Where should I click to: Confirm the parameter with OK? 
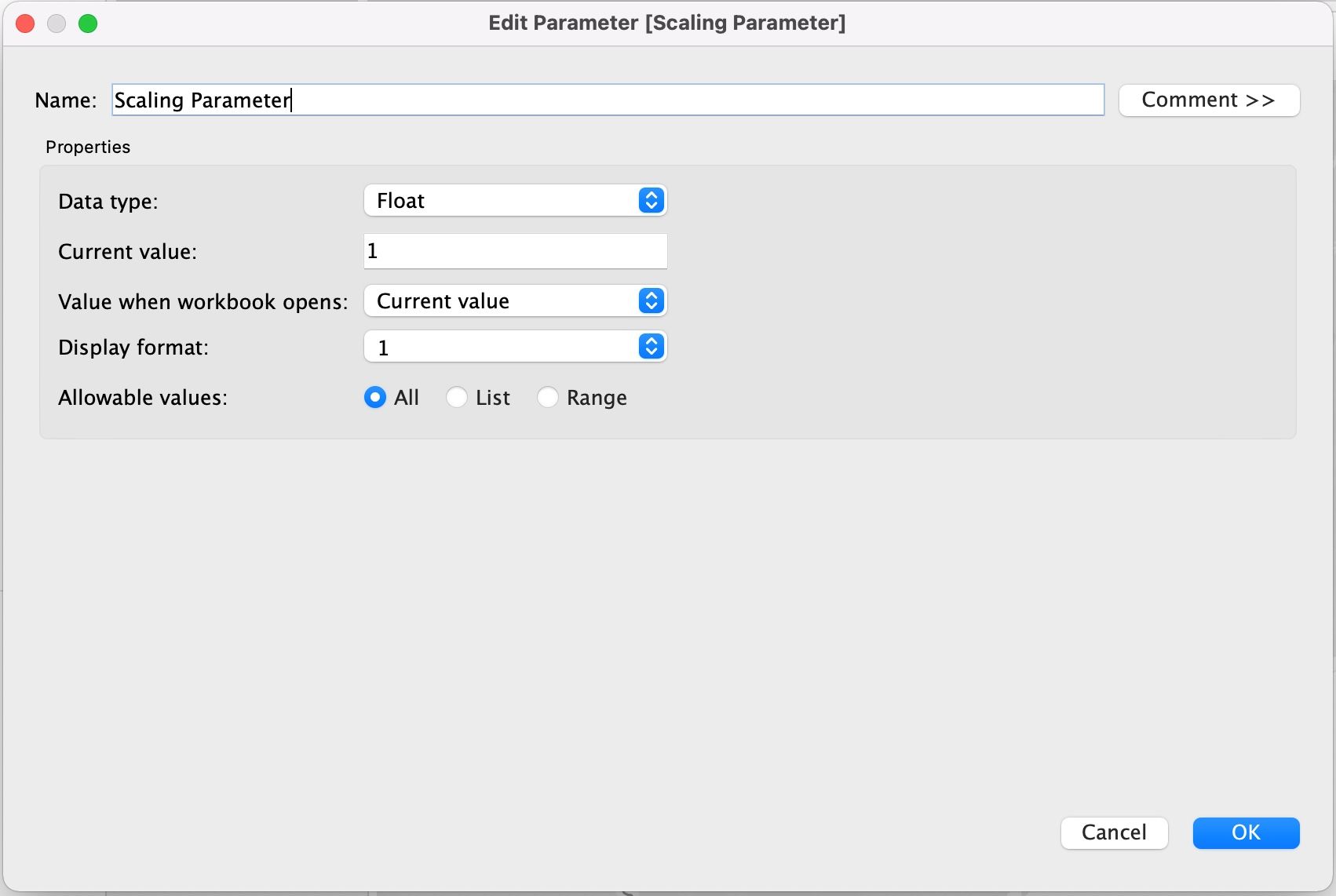(1246, 832)
